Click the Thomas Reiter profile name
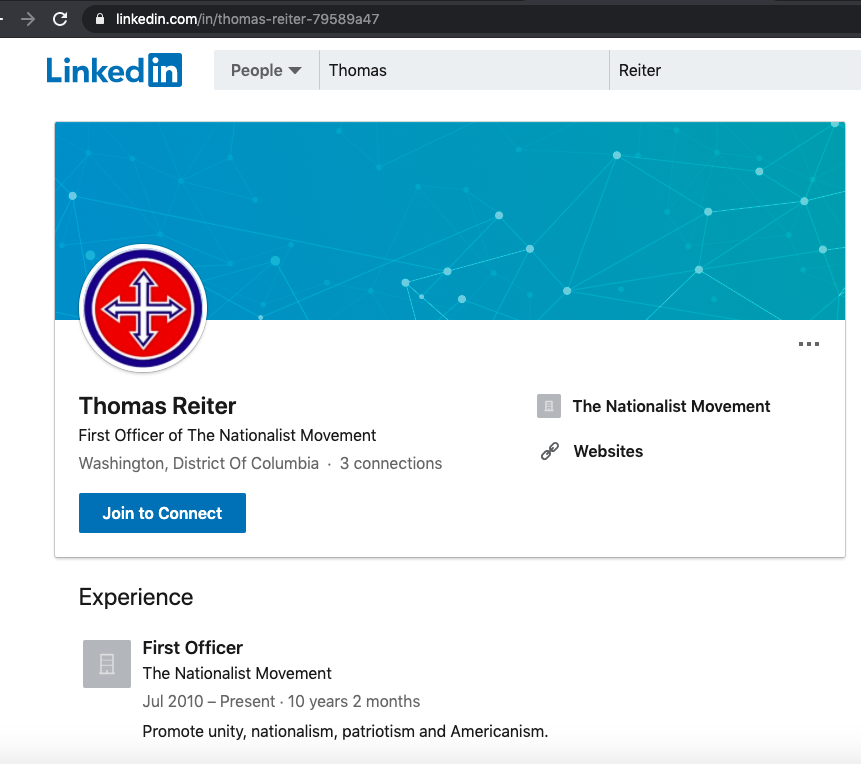861x764 pixels. click(157, 406)
